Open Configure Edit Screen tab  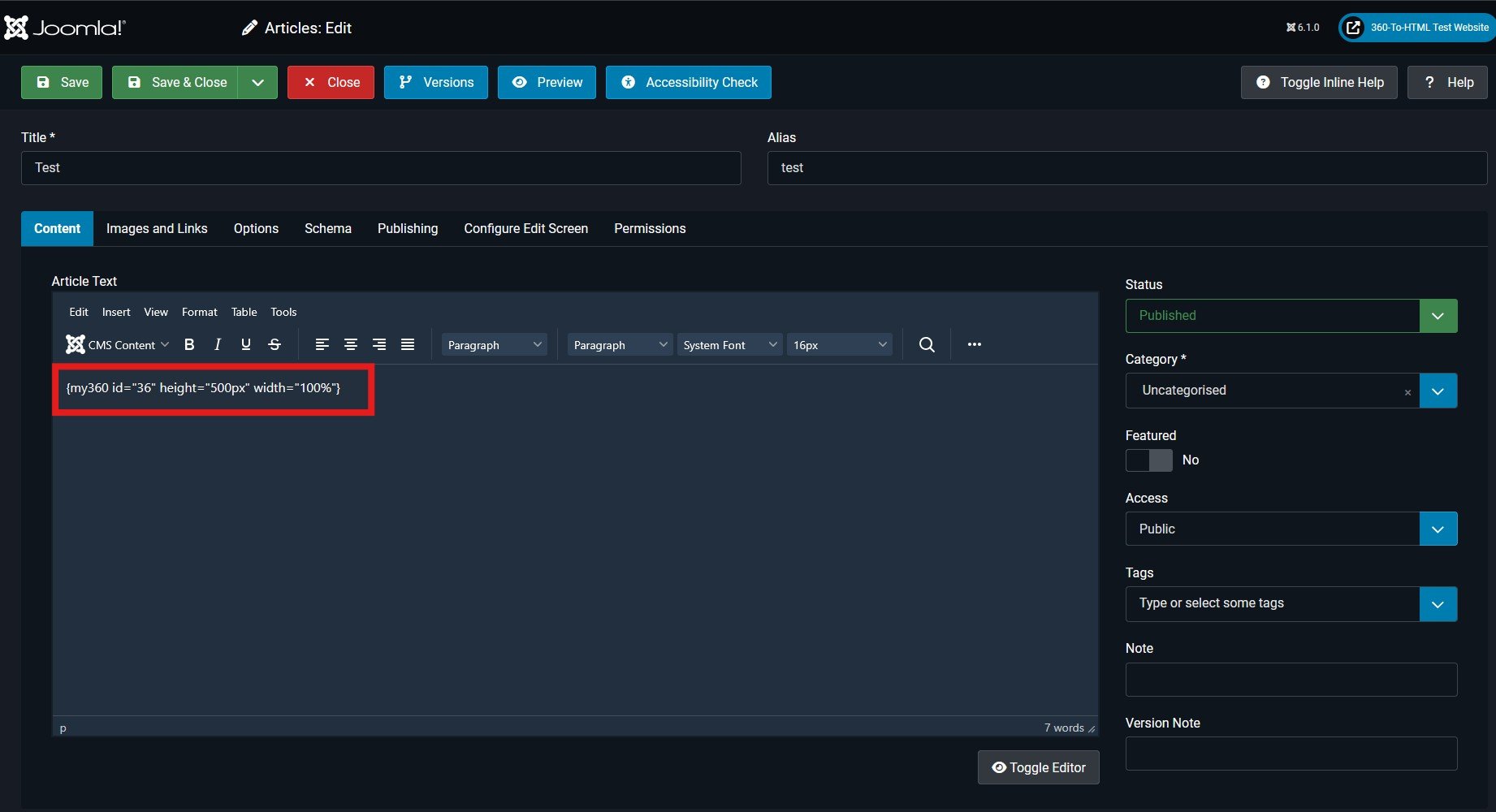(x=526, y=229)
